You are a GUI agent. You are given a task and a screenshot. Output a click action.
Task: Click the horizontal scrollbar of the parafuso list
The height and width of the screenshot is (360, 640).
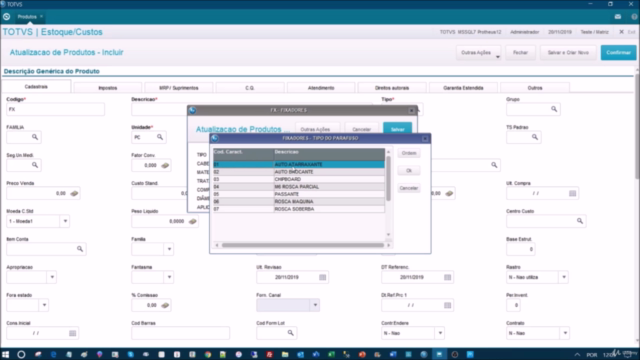click(302, 245)
